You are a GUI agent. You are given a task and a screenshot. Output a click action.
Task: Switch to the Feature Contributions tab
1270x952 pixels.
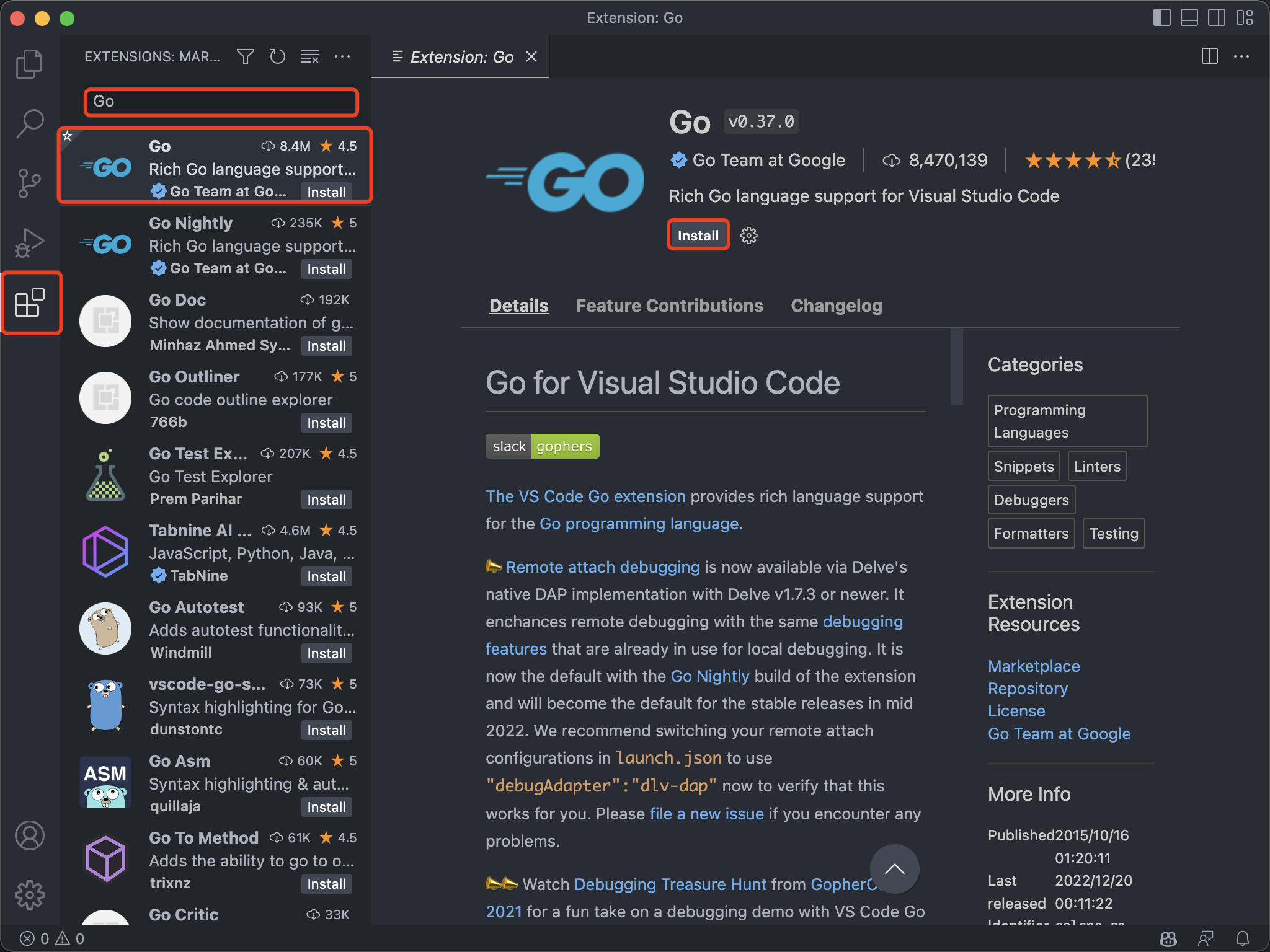(669, 306)
